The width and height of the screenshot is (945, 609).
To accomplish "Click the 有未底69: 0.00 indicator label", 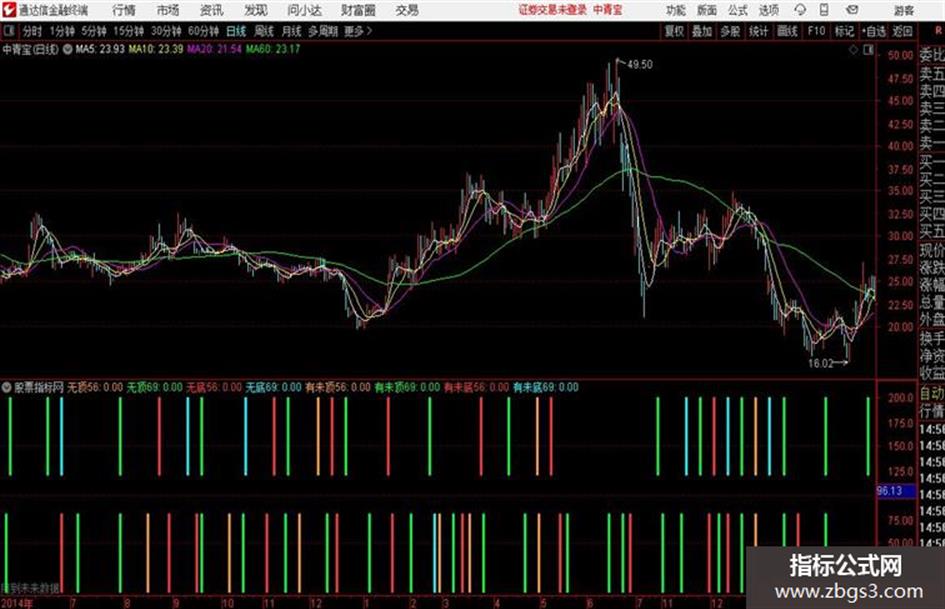I will click(x=546, y=387).
